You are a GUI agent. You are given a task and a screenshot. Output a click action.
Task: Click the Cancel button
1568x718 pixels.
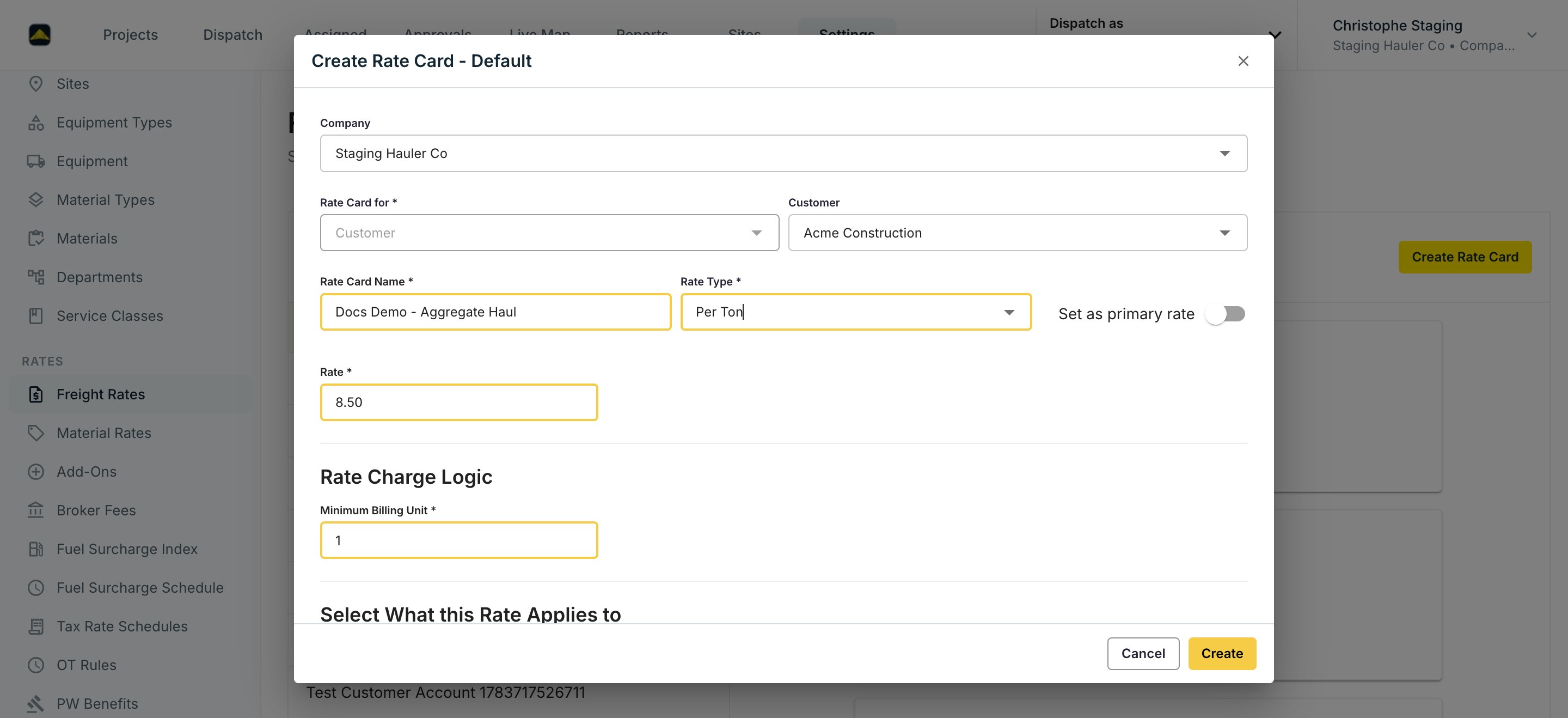coord(1143,654)
